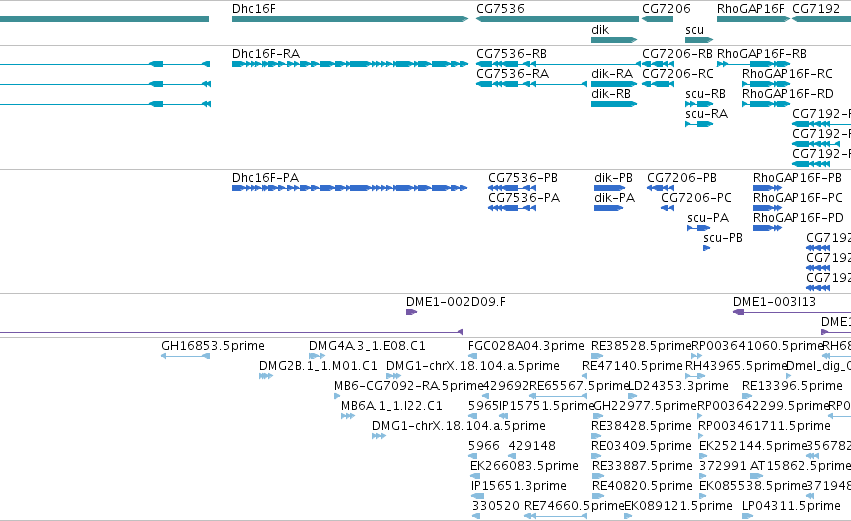The height and width of the screenshot is (521, 851).
Task: Select protein RhoGAP16F-PC
Action: (767, 208)
